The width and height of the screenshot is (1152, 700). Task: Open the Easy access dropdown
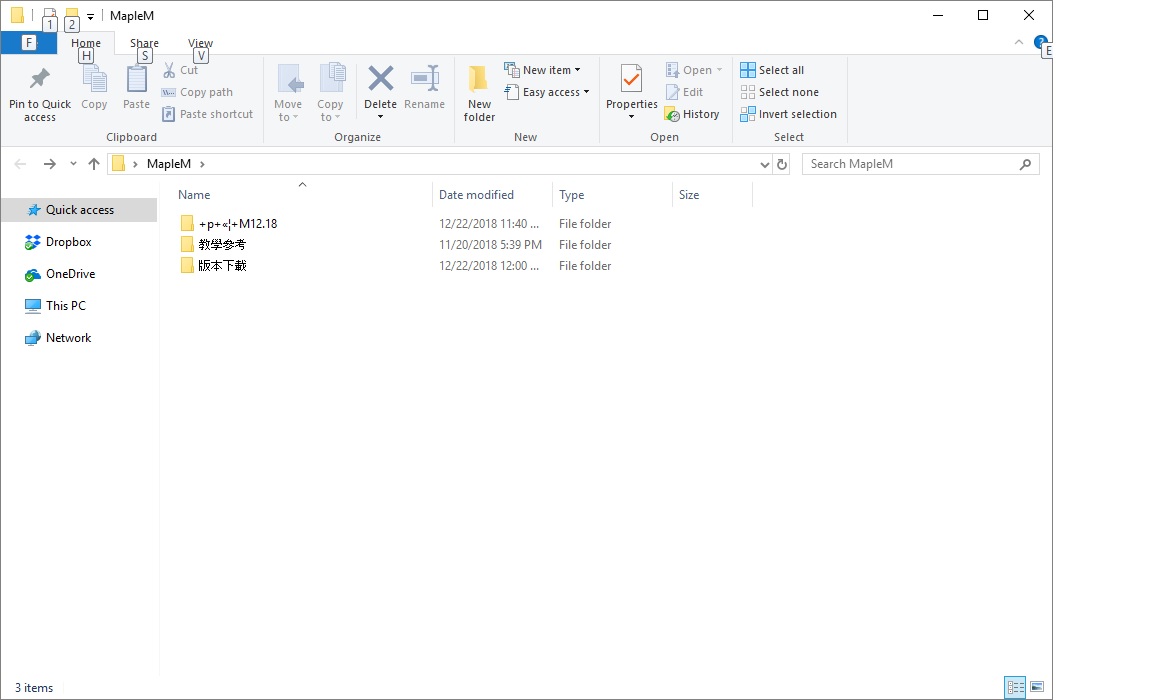point(547,93)
